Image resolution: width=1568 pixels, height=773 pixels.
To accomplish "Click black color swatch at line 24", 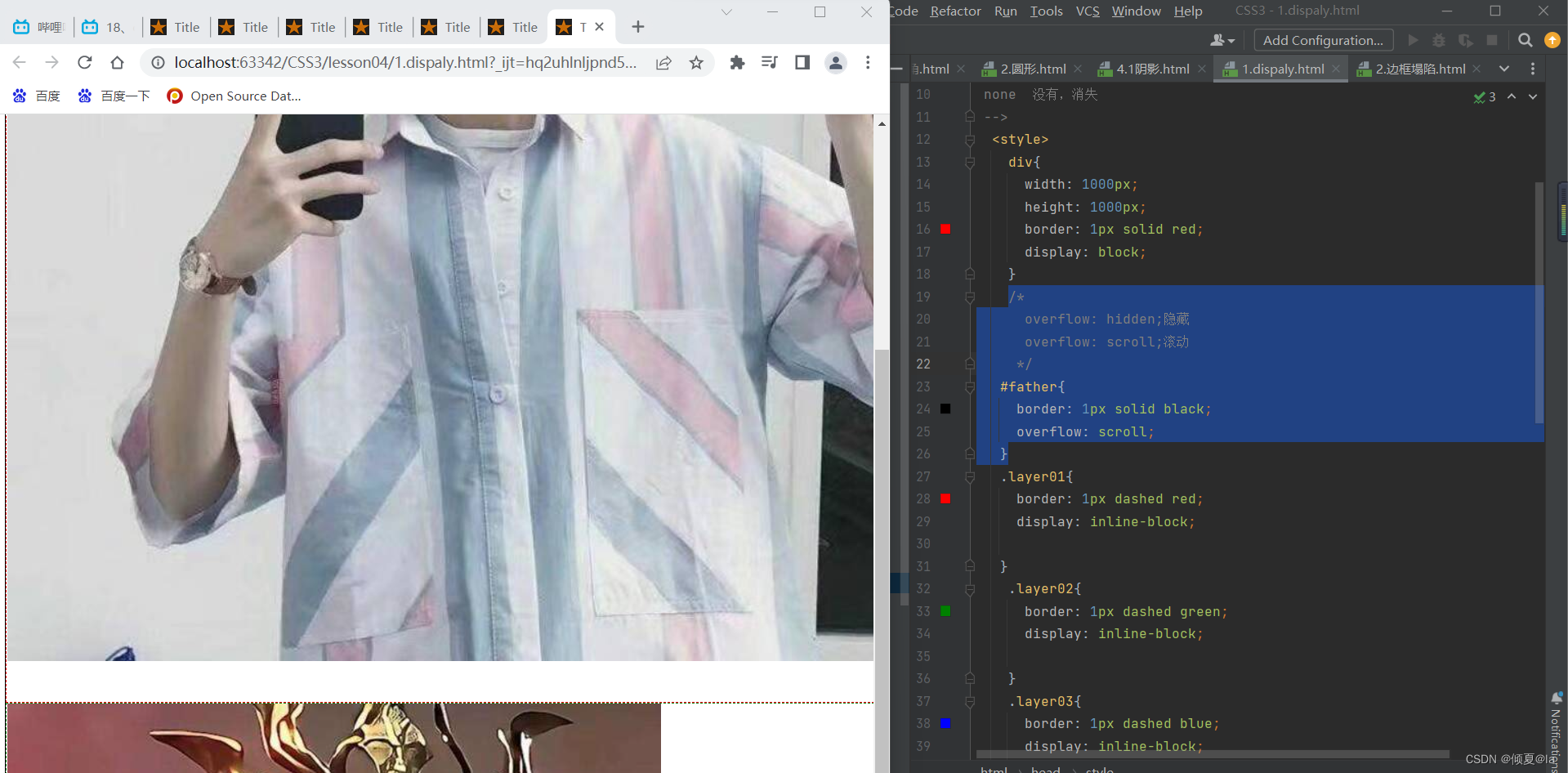I will (x=945, y=409).
